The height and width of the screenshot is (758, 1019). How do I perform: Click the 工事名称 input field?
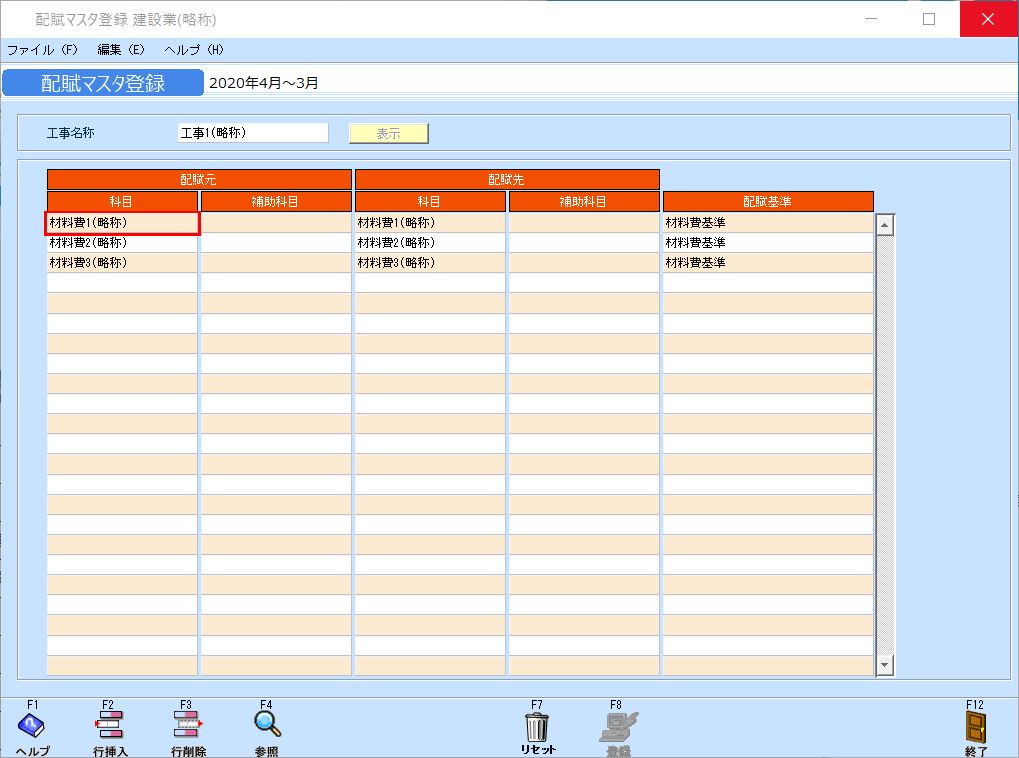[x=252, y=133]
